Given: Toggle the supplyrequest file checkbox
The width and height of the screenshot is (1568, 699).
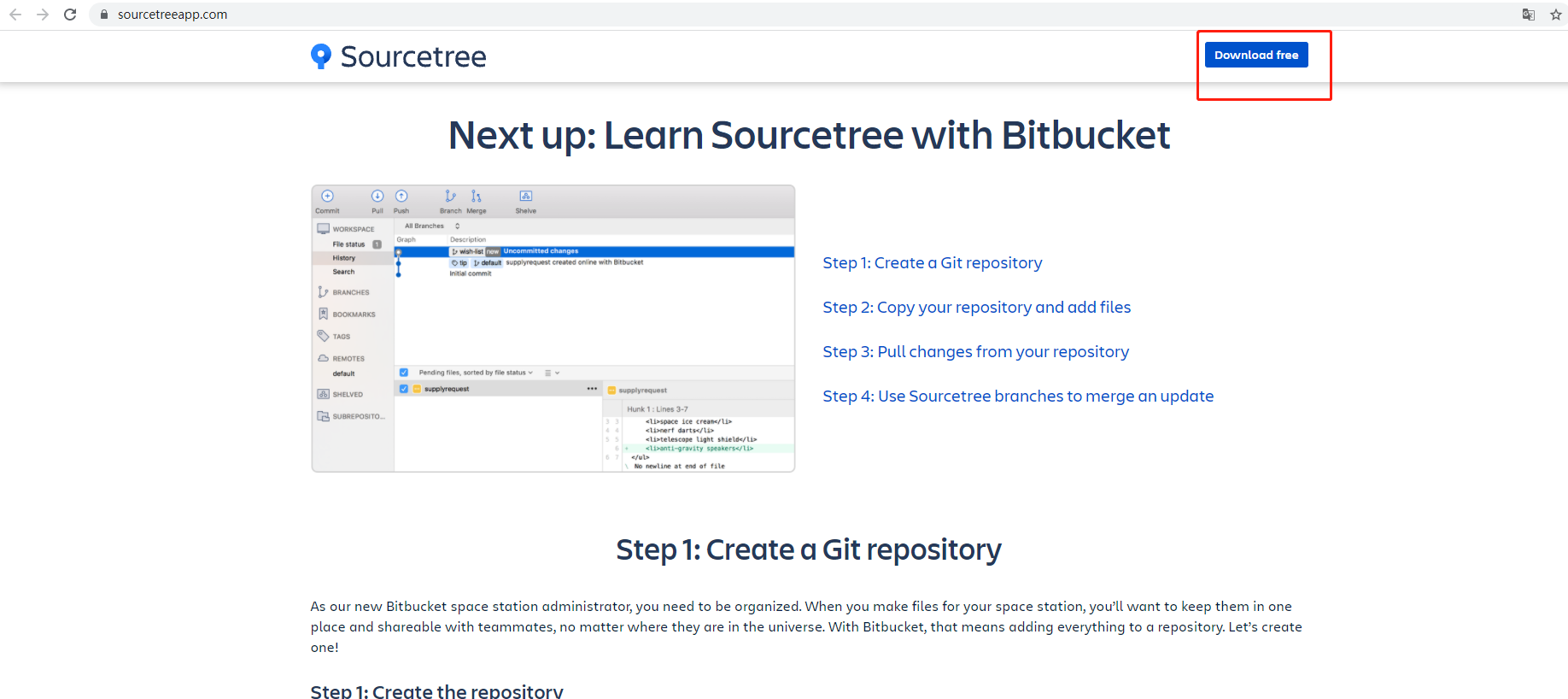Looking at the screenshot, I should (404, 389).
